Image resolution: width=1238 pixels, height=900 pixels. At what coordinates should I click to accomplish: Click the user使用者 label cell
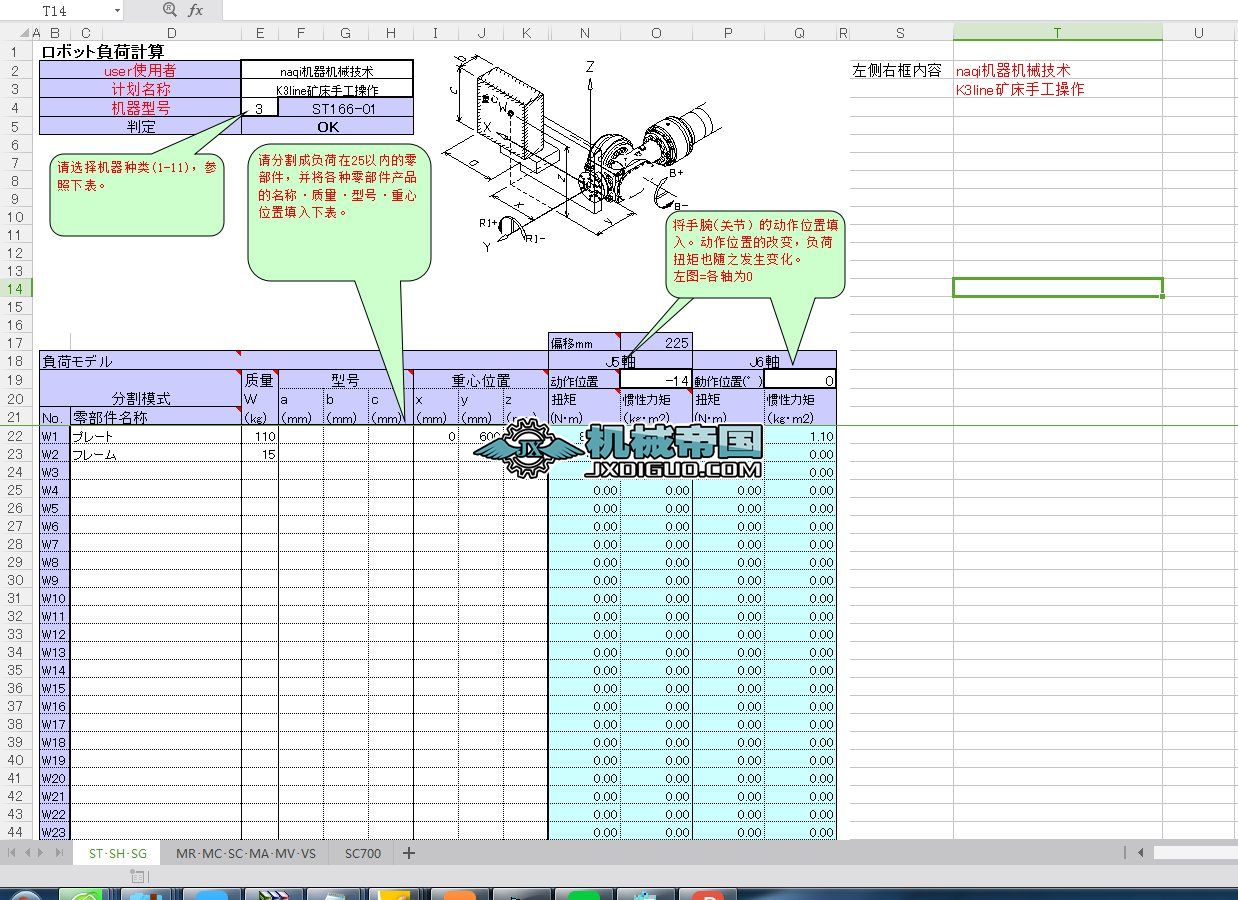pos(140,71)
